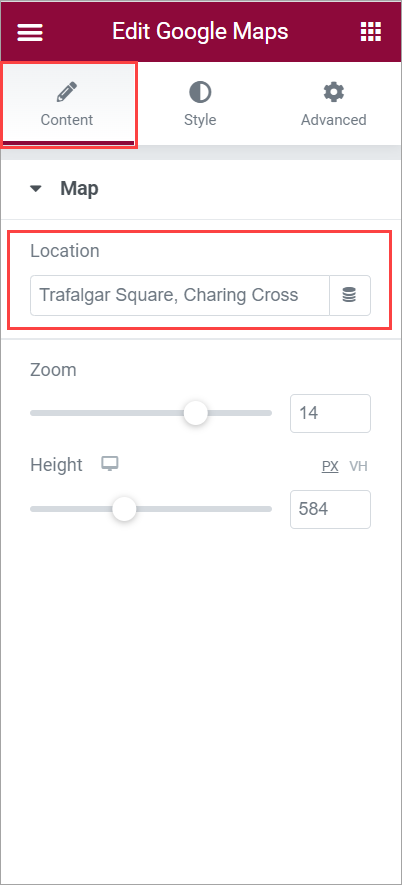Open the Advanced gear icon tab
Screen dimensions: 402x885
tap(334, 104)
